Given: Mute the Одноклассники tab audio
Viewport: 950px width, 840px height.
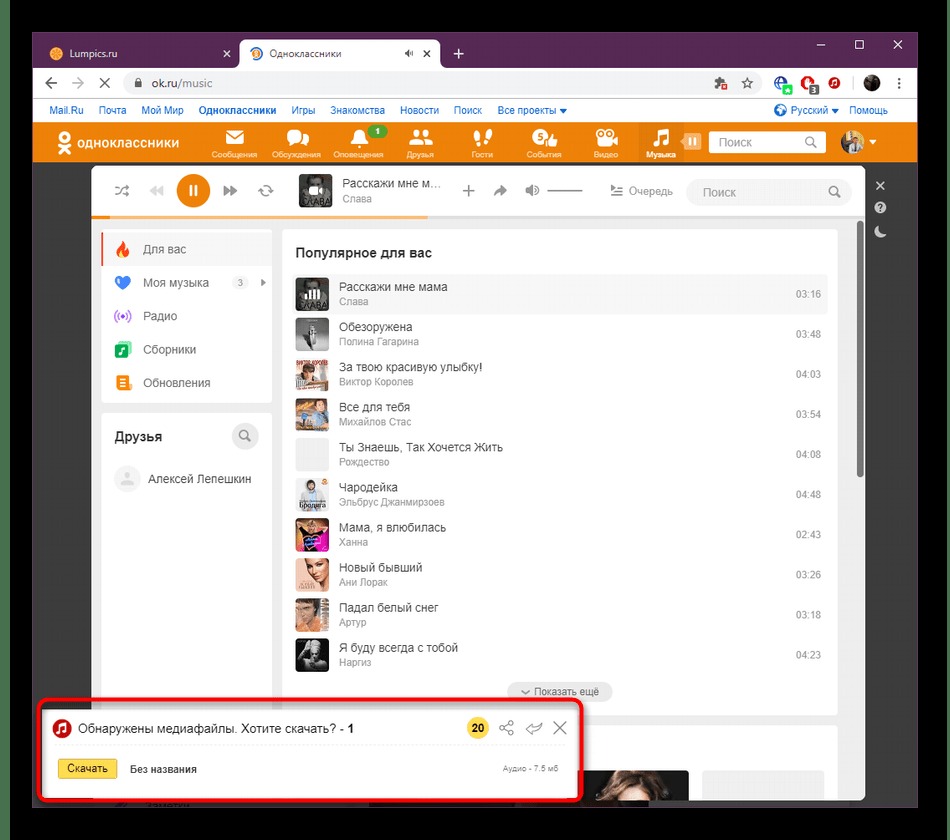Looking at the screenshot, I should coord(409,54).
